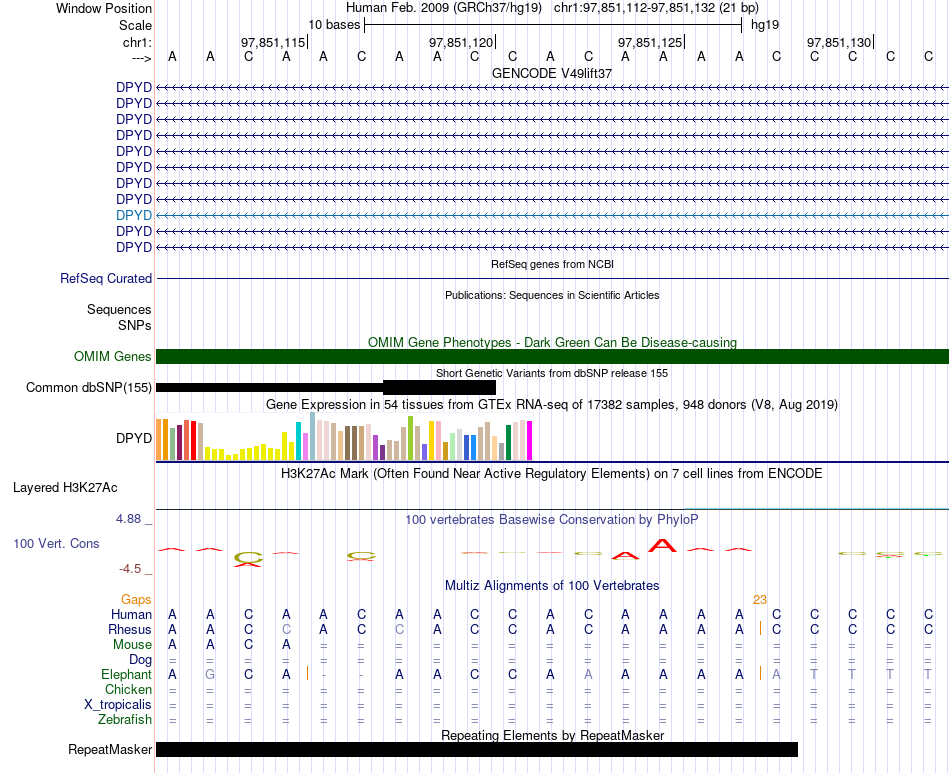950x773 pixels.
Task: Click 'Short Genetic Variants from dbSNP release 155'
Action: pos(552,373)
